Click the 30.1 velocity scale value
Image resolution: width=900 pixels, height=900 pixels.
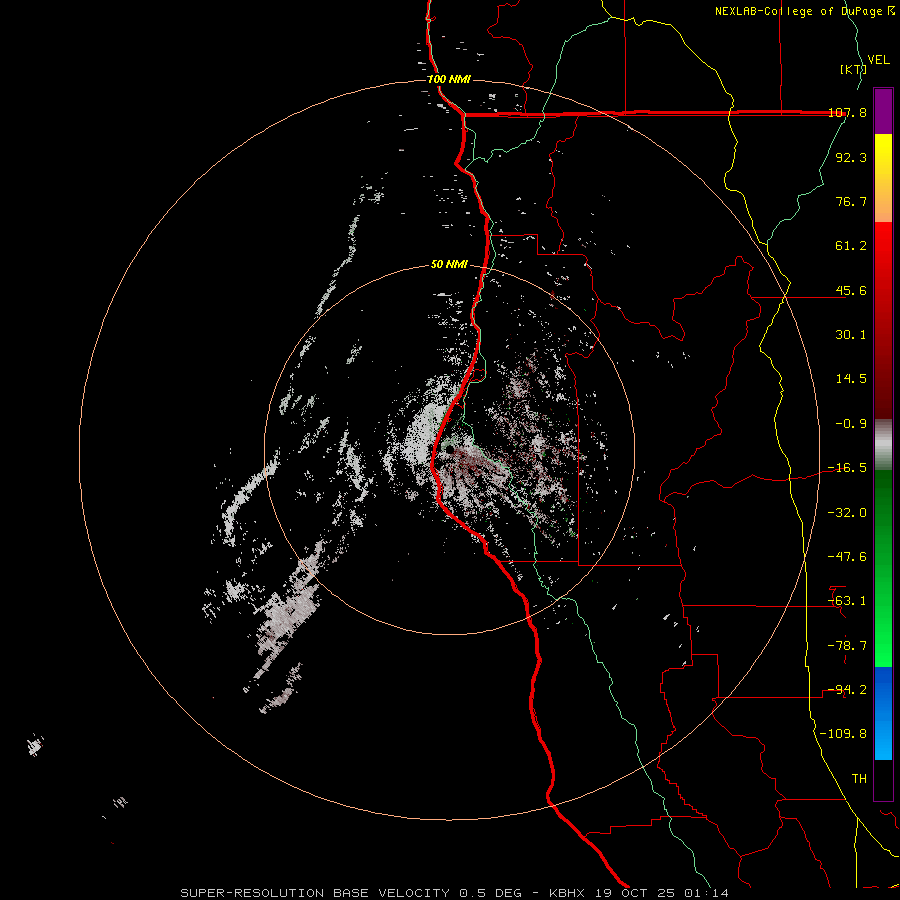(x=851, y=335)
